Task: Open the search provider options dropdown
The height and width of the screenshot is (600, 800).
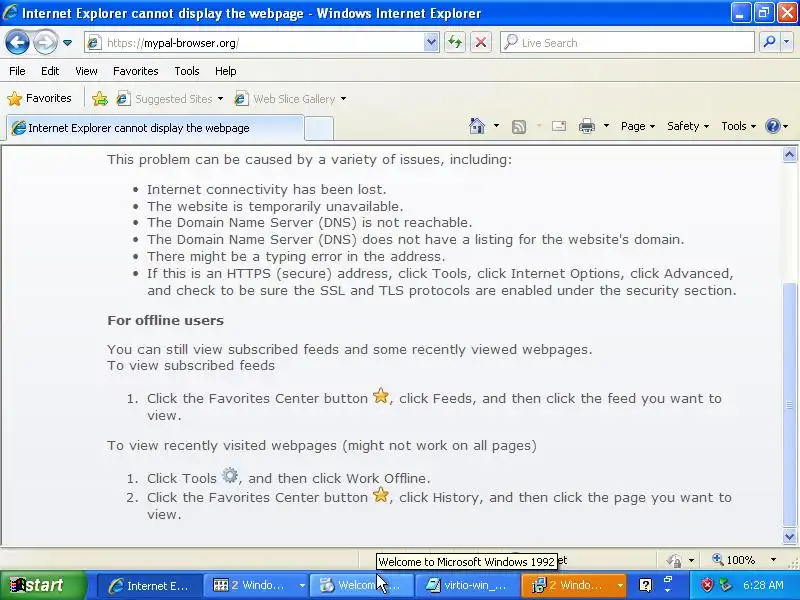Action: [x=787, y=43]
